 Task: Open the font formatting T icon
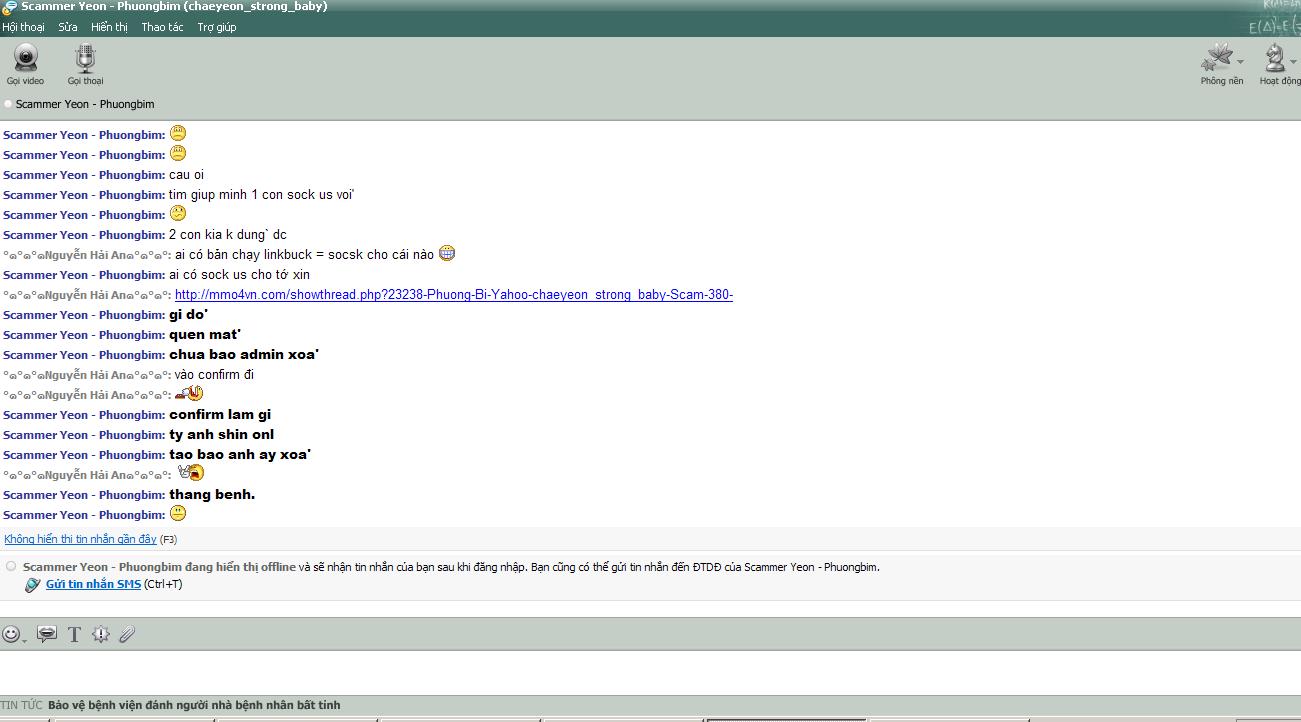(x=74, y=634)
